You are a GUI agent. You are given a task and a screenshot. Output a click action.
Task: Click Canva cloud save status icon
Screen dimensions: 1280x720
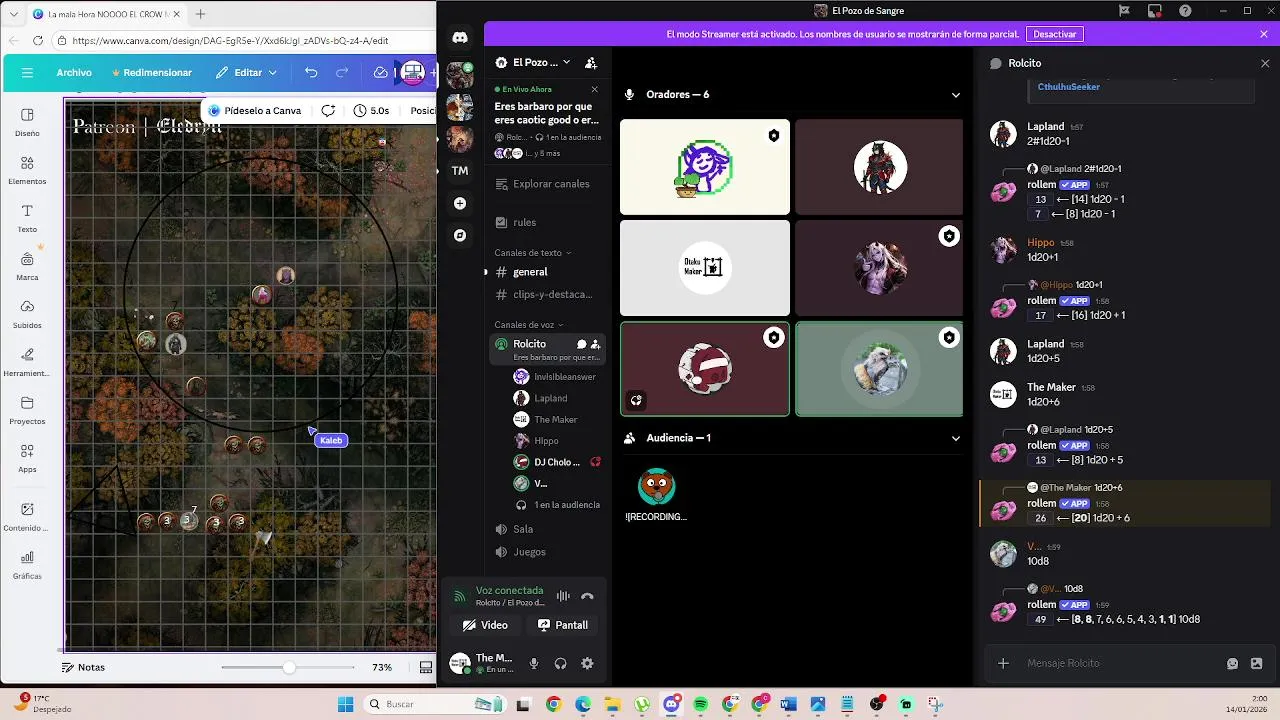380,73
